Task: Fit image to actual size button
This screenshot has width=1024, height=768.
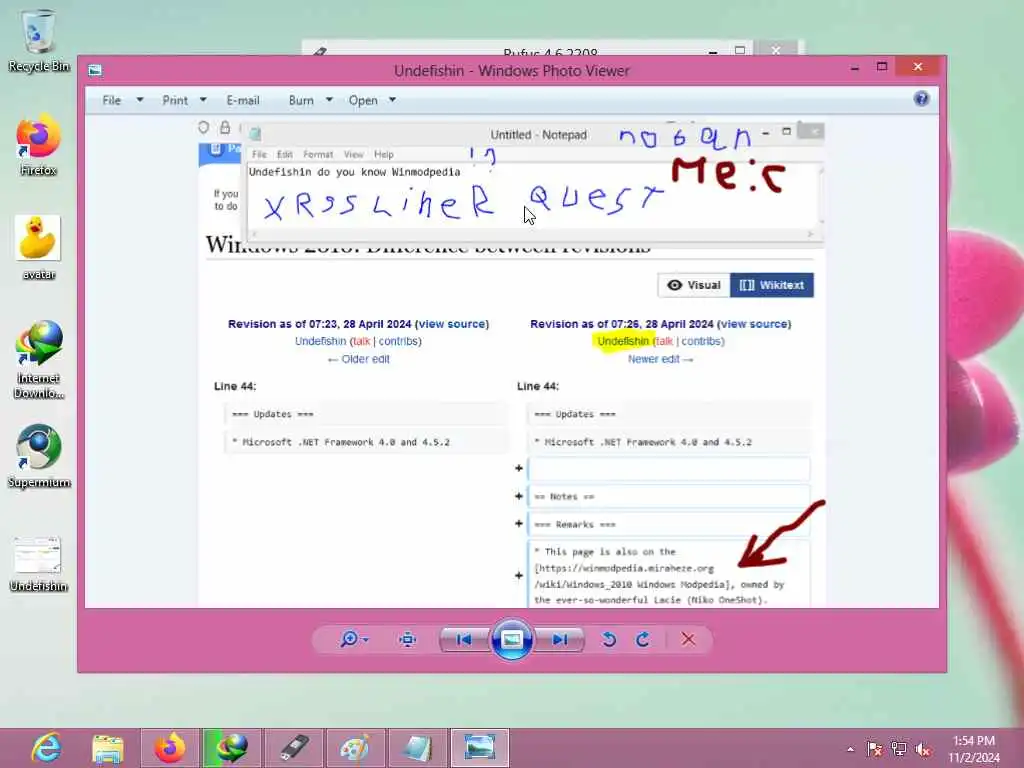Action: pos(408,639)
